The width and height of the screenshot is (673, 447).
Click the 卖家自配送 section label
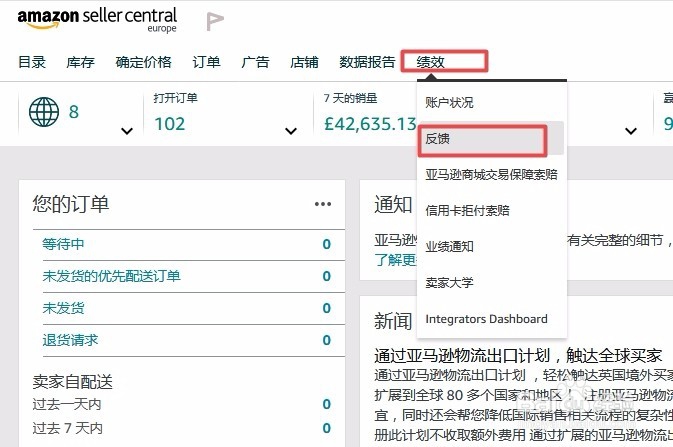[x=73, y=382]
